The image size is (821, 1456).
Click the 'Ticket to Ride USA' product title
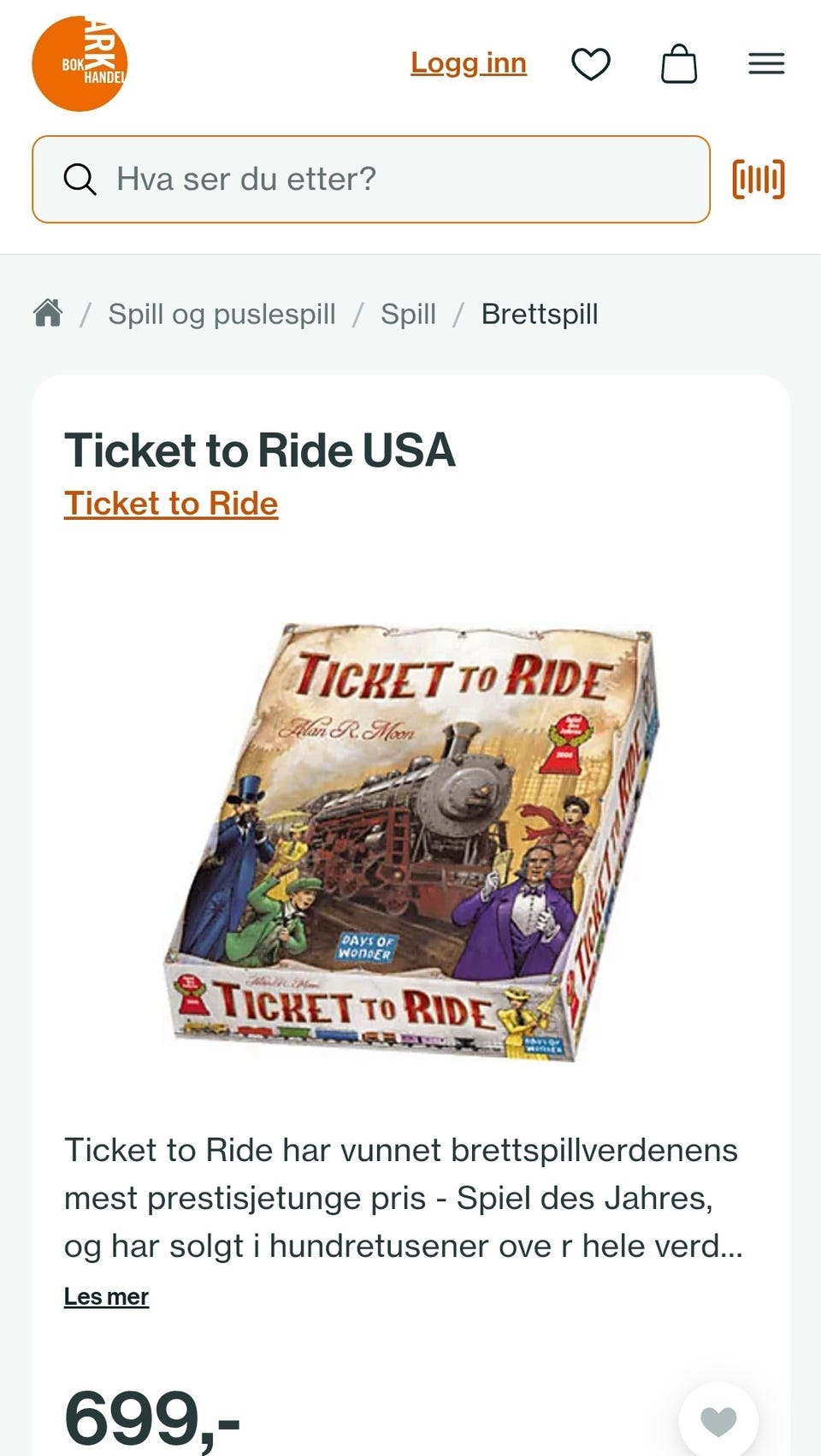pos(260,450)
